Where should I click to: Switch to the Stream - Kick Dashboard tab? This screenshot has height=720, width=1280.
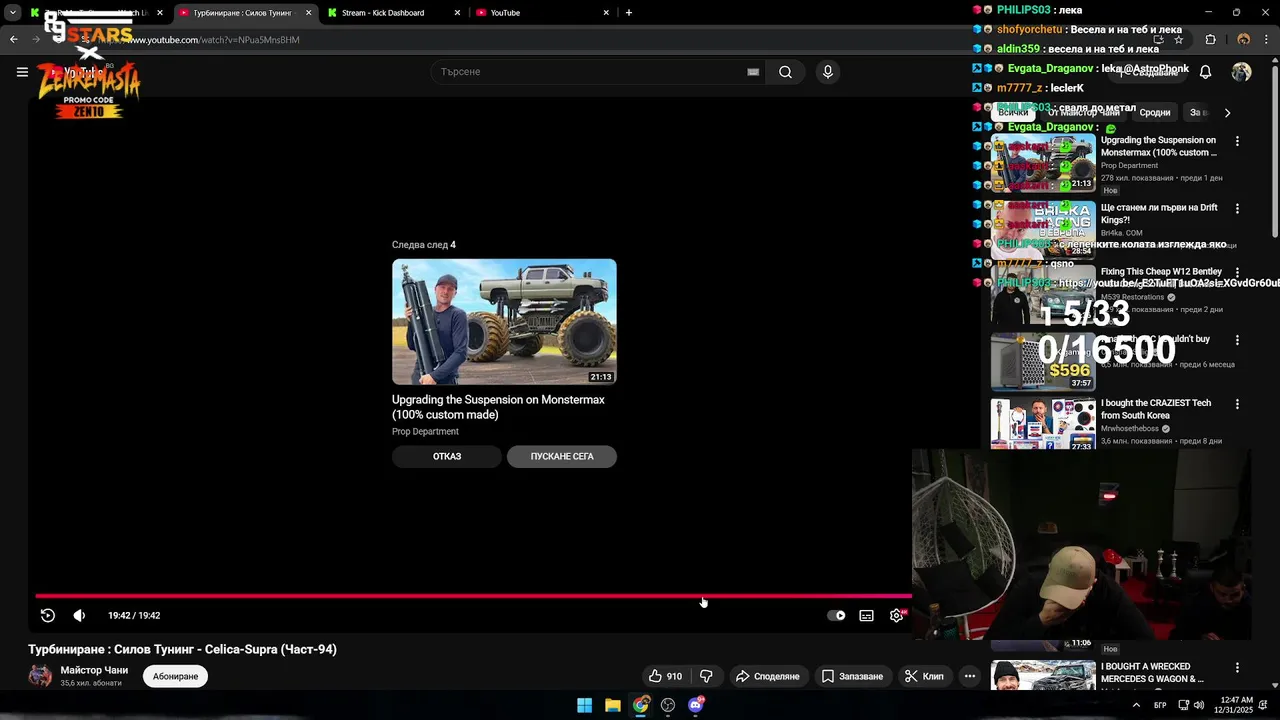(383, 13)
